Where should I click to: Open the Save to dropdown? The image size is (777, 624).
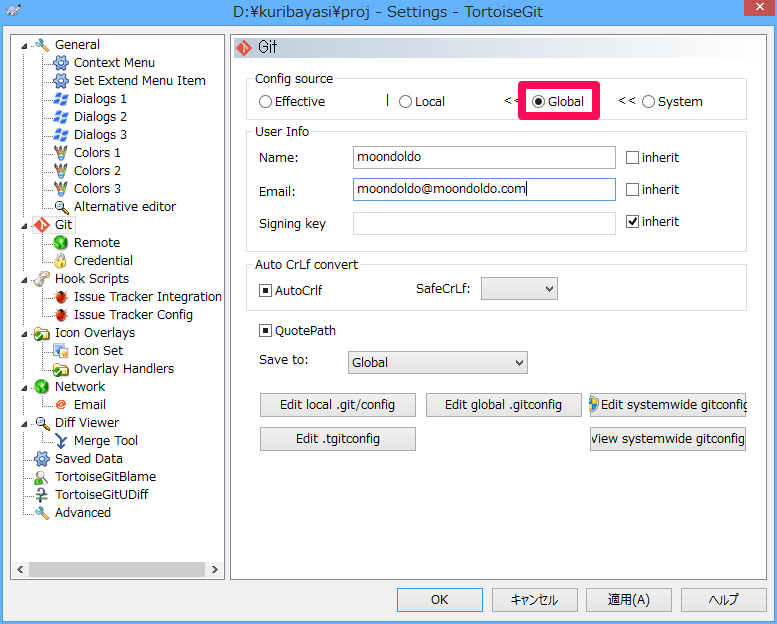(437, 363)
